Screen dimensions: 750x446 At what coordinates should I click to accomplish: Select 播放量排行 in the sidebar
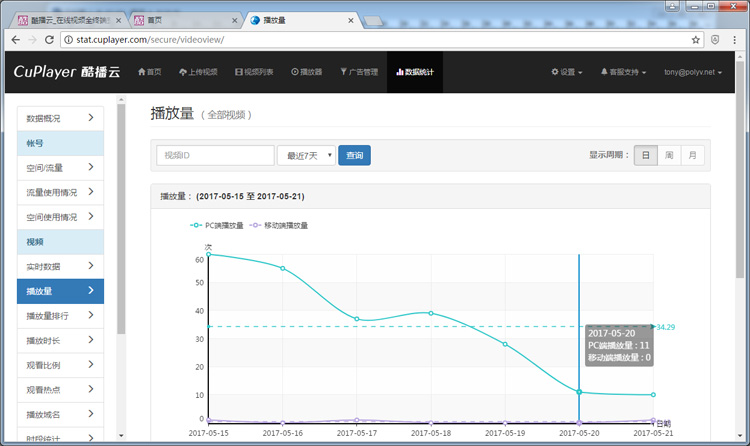tap(60, 316)
